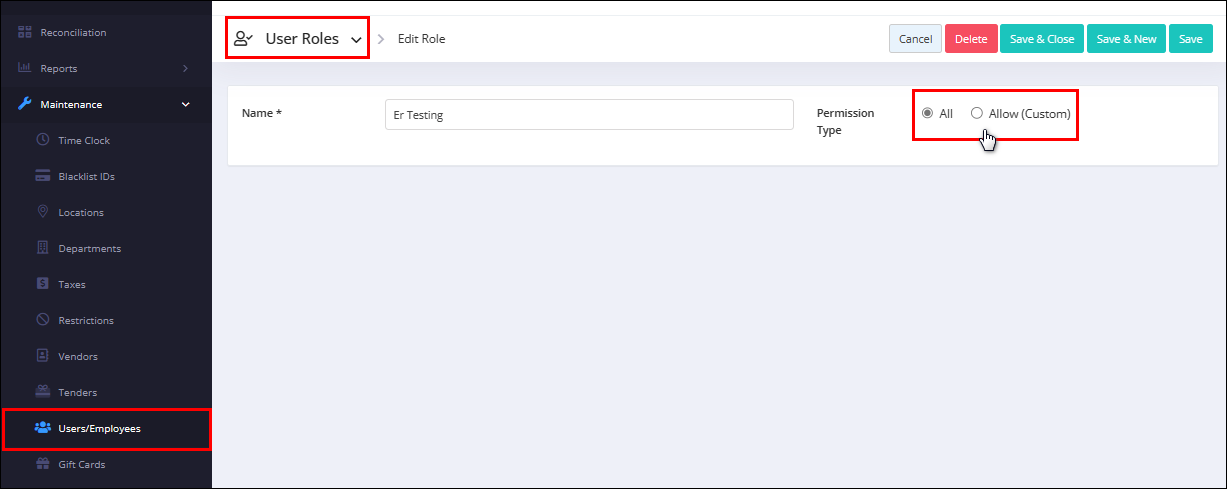Delete the current role

click(x=971, y=39)
